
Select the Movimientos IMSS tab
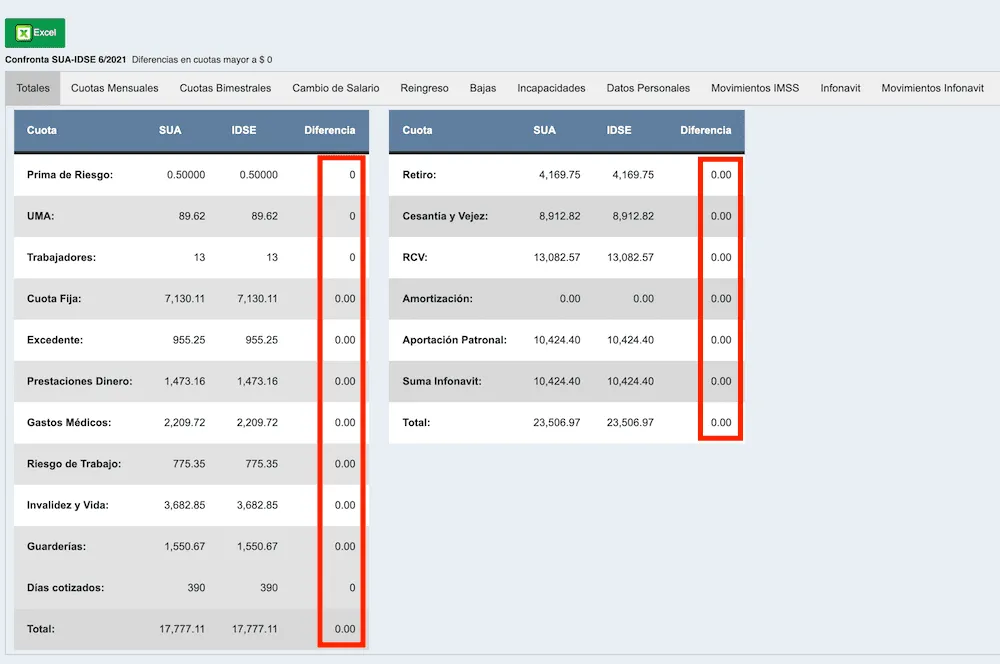coord(755,88)
